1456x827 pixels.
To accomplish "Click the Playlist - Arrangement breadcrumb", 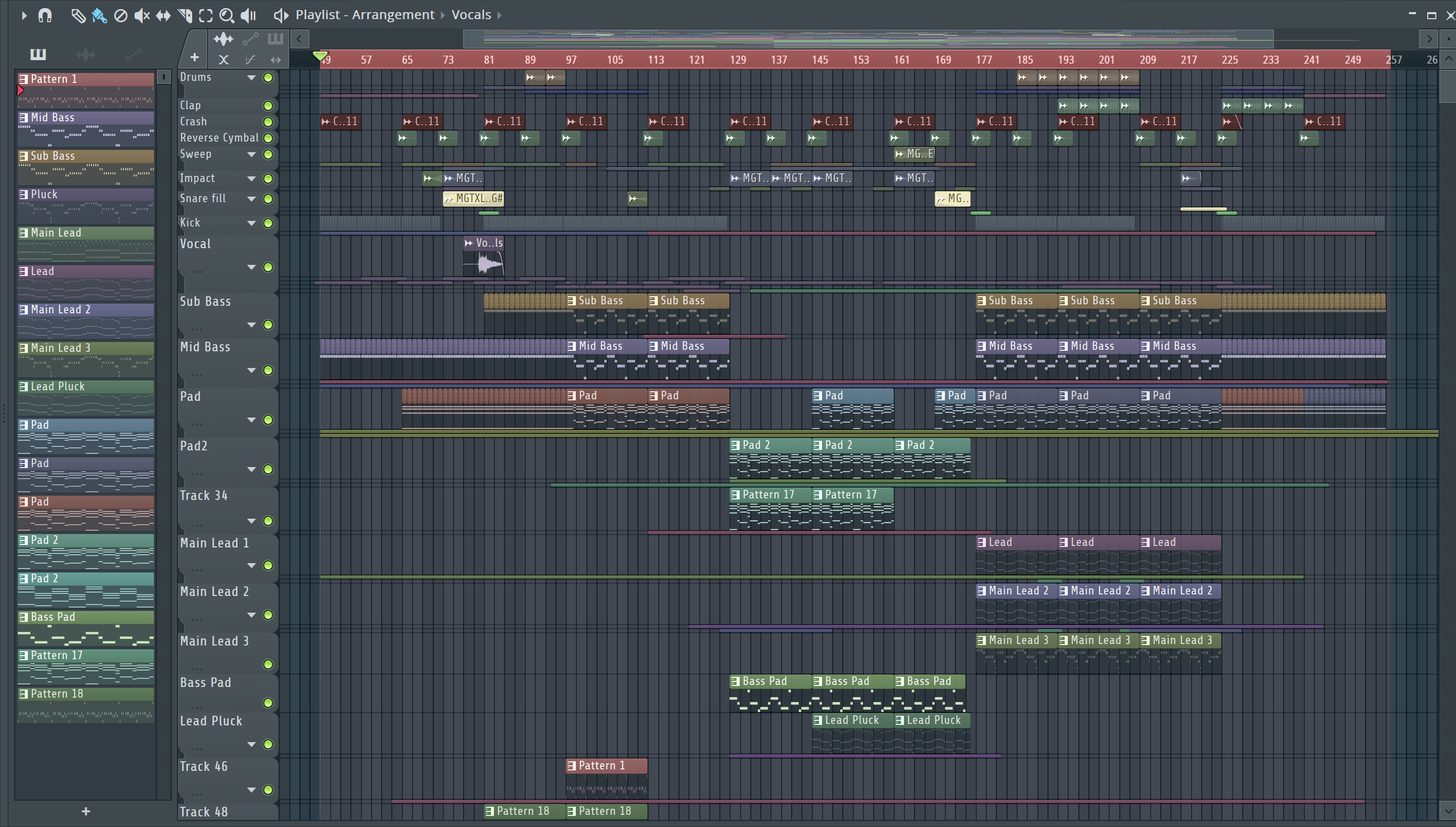I will tap(365, 15).
